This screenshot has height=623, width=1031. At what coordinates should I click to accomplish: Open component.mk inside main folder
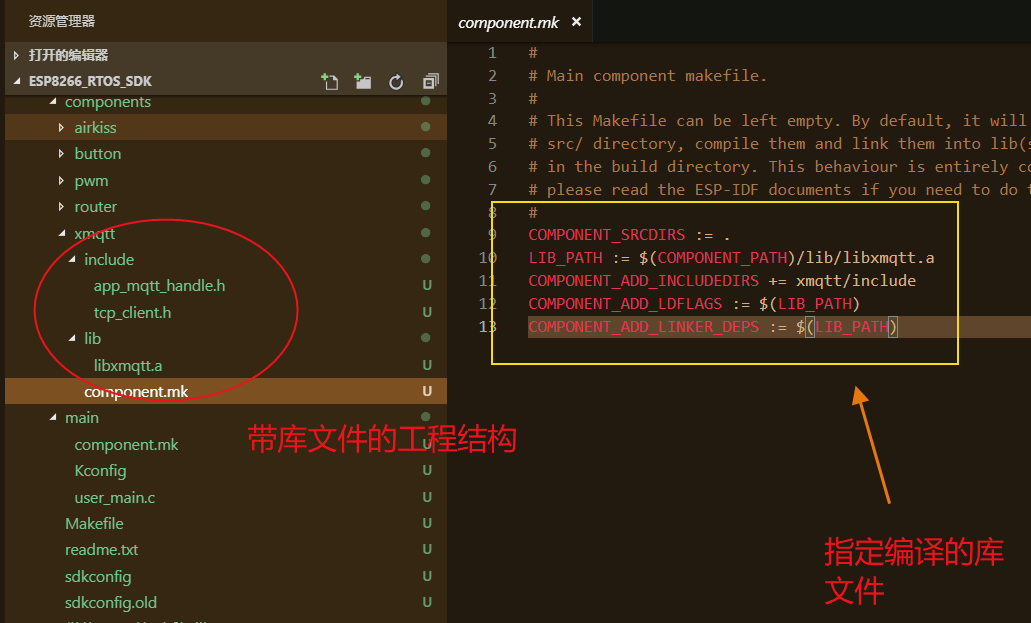[x=126, y=445]
